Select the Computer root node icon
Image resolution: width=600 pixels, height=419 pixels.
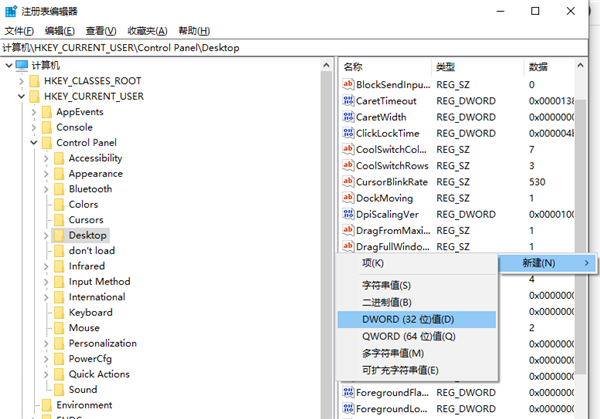click(x=22, y=65)
